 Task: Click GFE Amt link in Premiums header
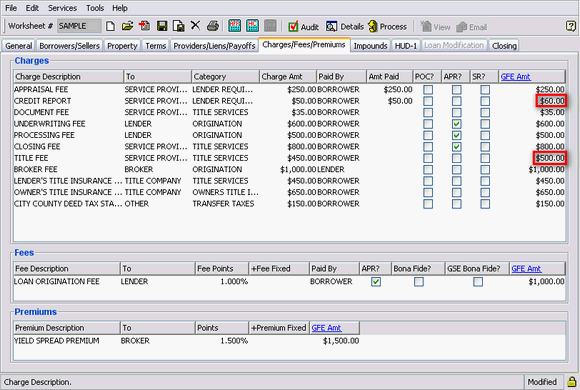click(x=326, y=328)
